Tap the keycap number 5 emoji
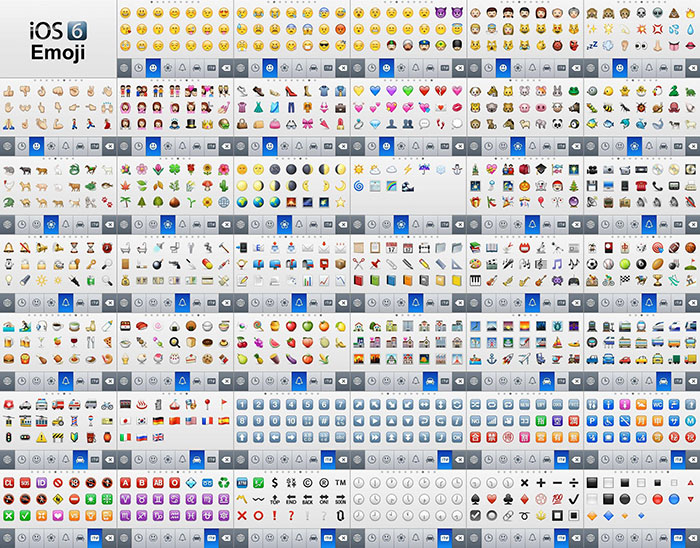Image resolution: width=700 pixels, height=548 pixels. point(308,405)
